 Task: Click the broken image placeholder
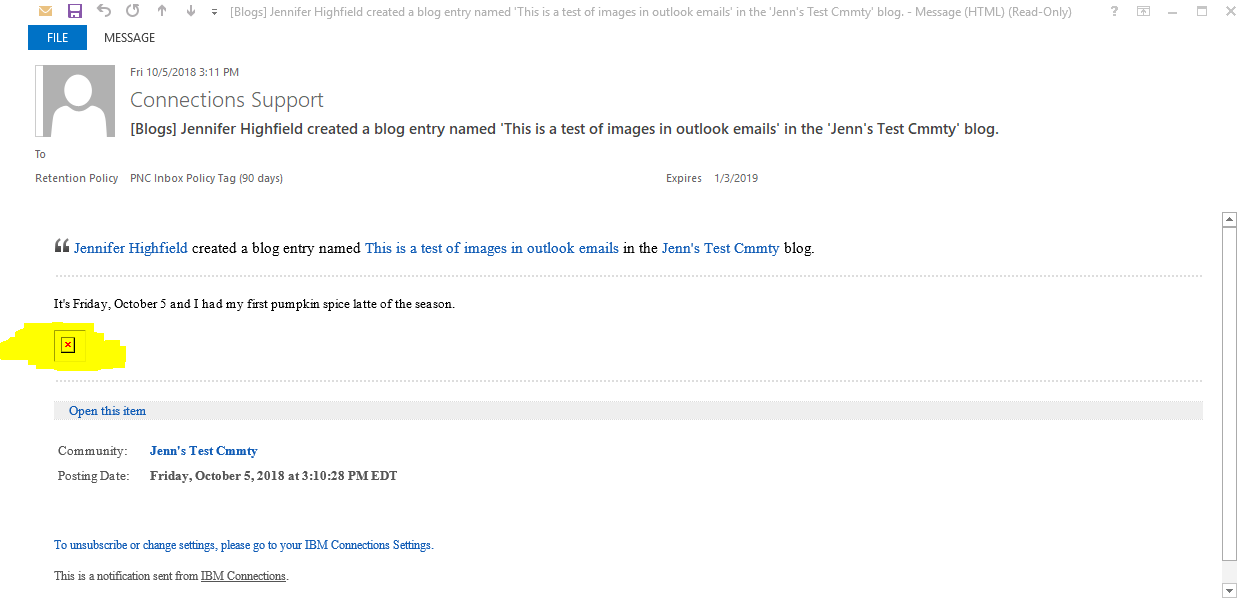coord(67,345)
